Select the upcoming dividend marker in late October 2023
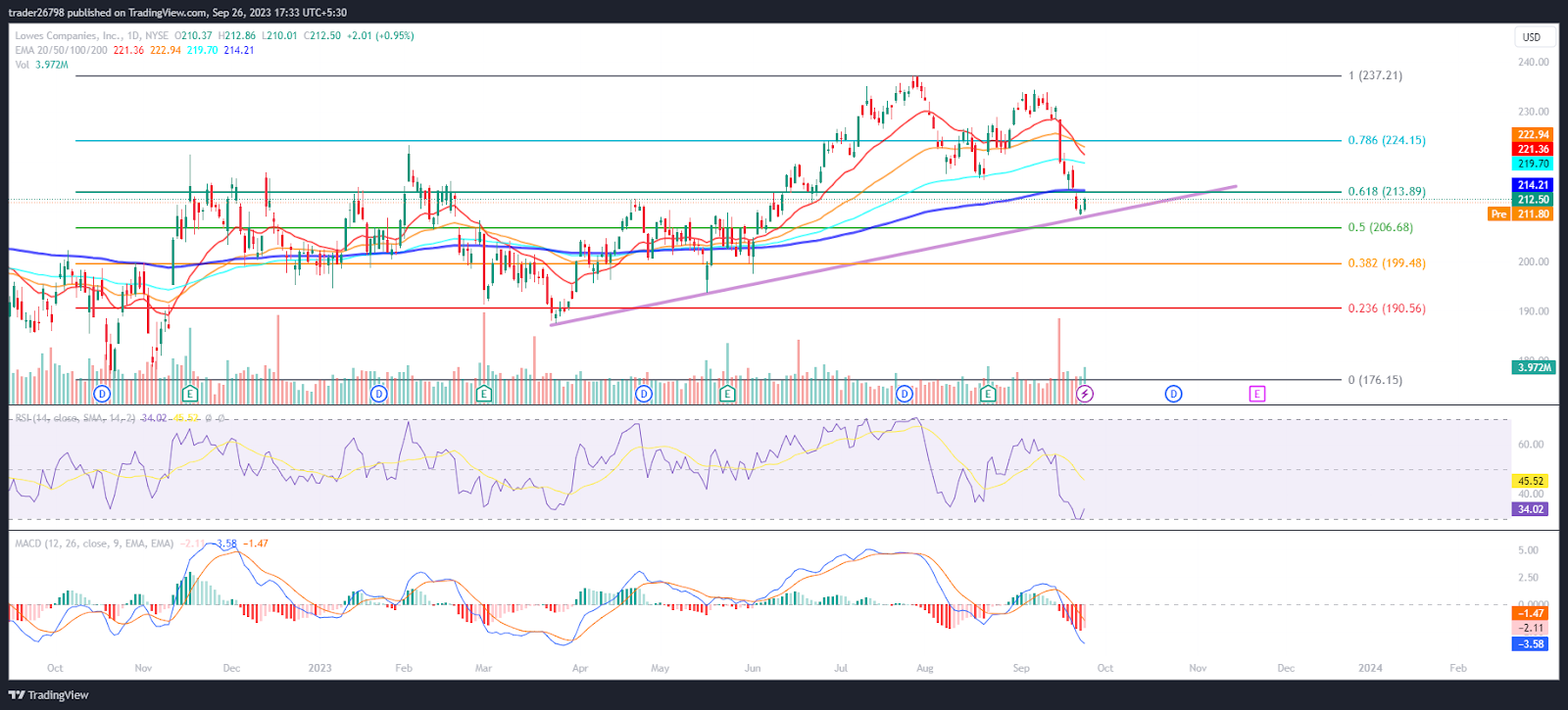Image resolution: width=1568 pixels, height=710 pixels. (1173, 394)
